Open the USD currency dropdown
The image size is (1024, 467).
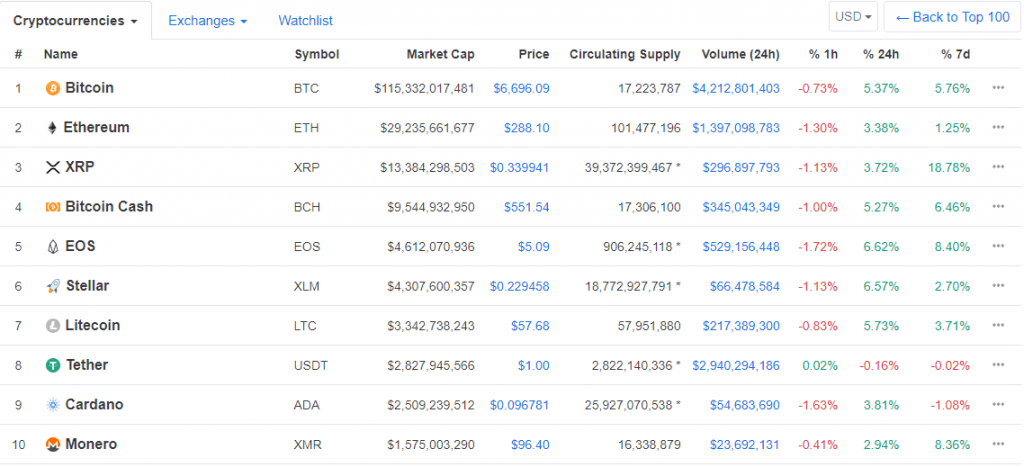point(854,17)
